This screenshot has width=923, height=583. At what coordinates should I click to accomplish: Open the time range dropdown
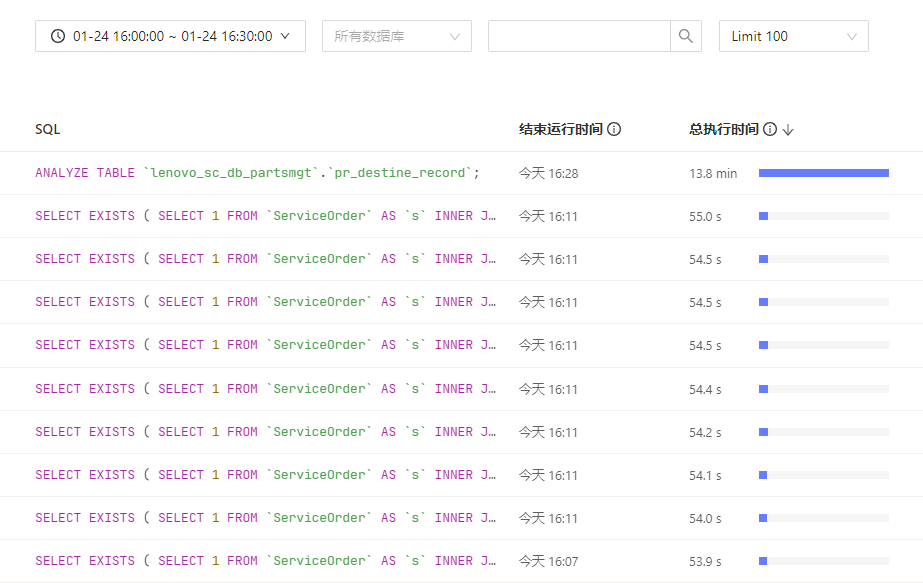coord(170,36)
